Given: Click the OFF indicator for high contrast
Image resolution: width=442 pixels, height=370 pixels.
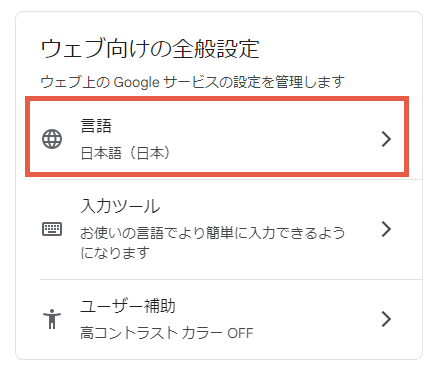Looking at the screenshot, I should click(x=240, y=333).
